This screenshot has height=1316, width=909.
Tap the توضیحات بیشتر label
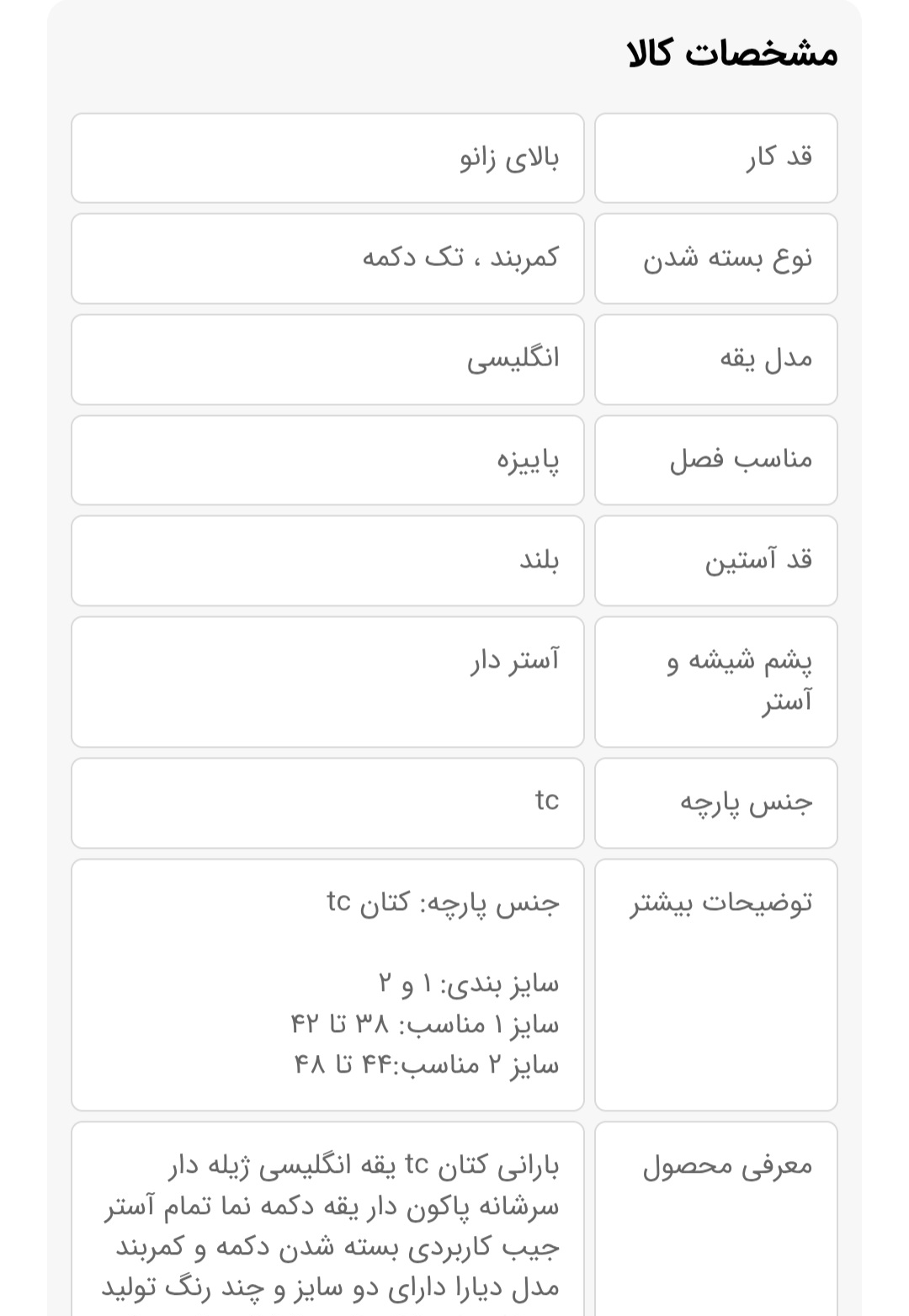tap(721, 903)
